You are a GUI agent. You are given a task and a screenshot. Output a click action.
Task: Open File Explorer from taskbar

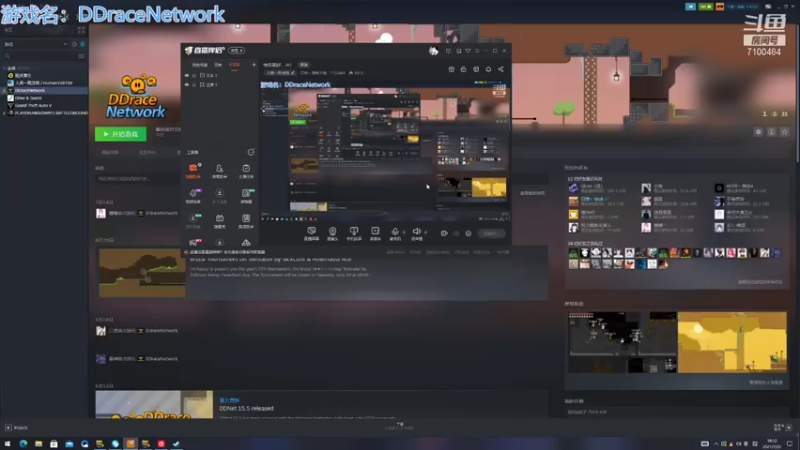point(38,443)
